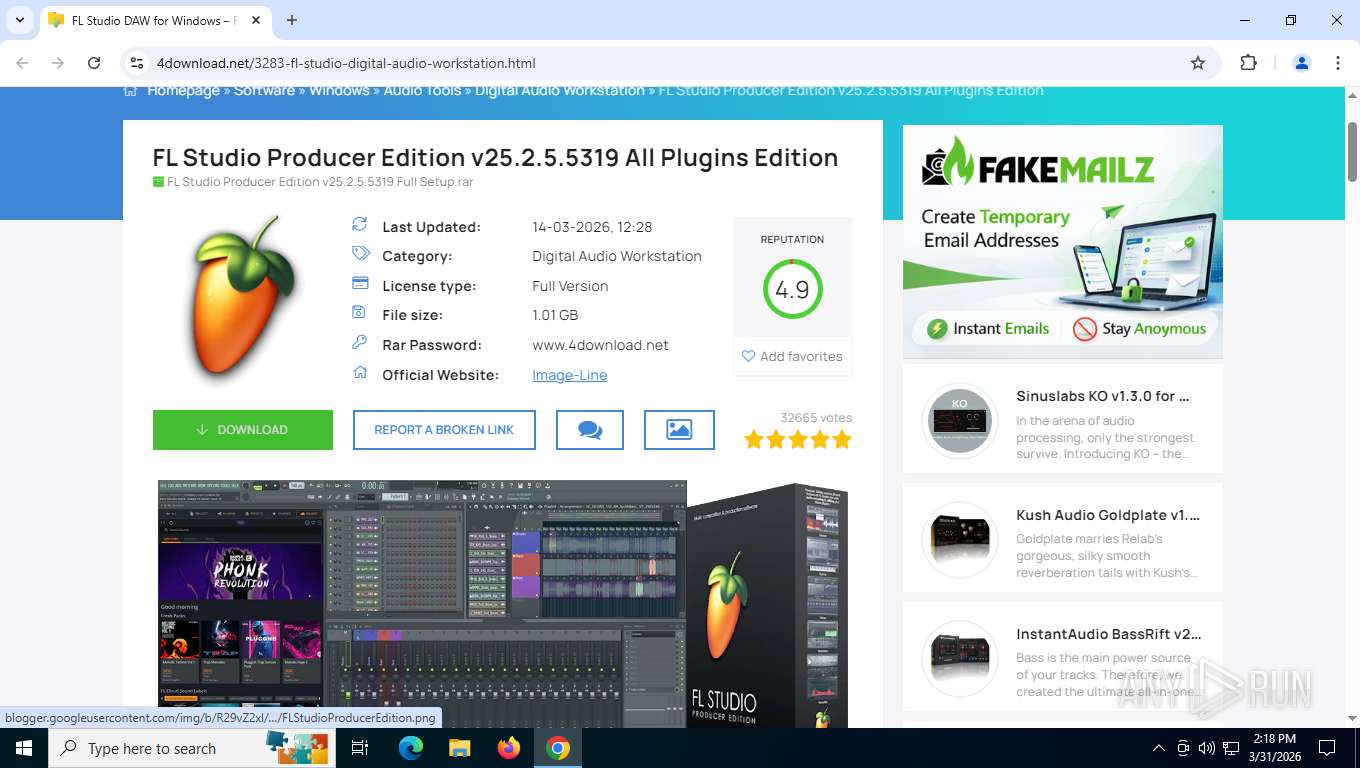Open the Extensions puzzle icon
Image resolution: width=1360 pixels, height=768 pixels.
point(1248,63)
